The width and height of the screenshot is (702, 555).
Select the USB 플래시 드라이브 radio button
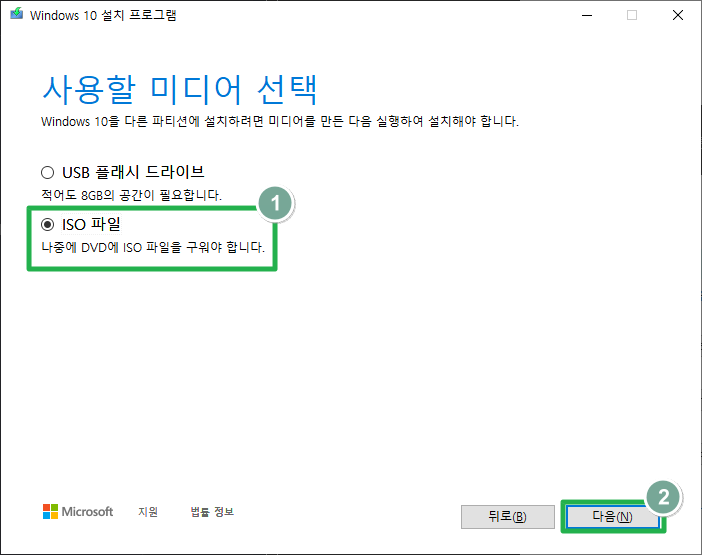pyautogui.click(x=47, y=172)
